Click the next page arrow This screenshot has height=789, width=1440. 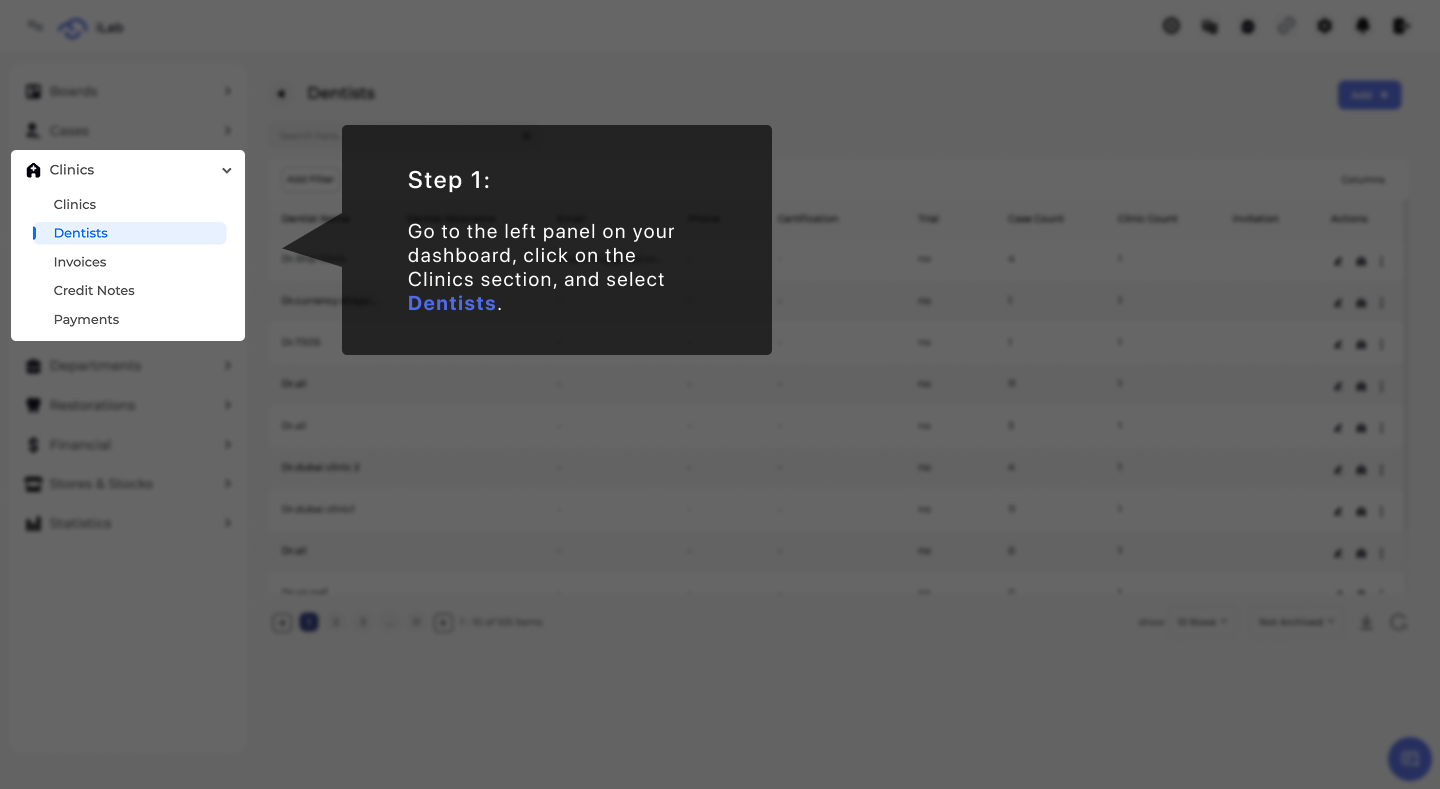click(x=443, y=622)
